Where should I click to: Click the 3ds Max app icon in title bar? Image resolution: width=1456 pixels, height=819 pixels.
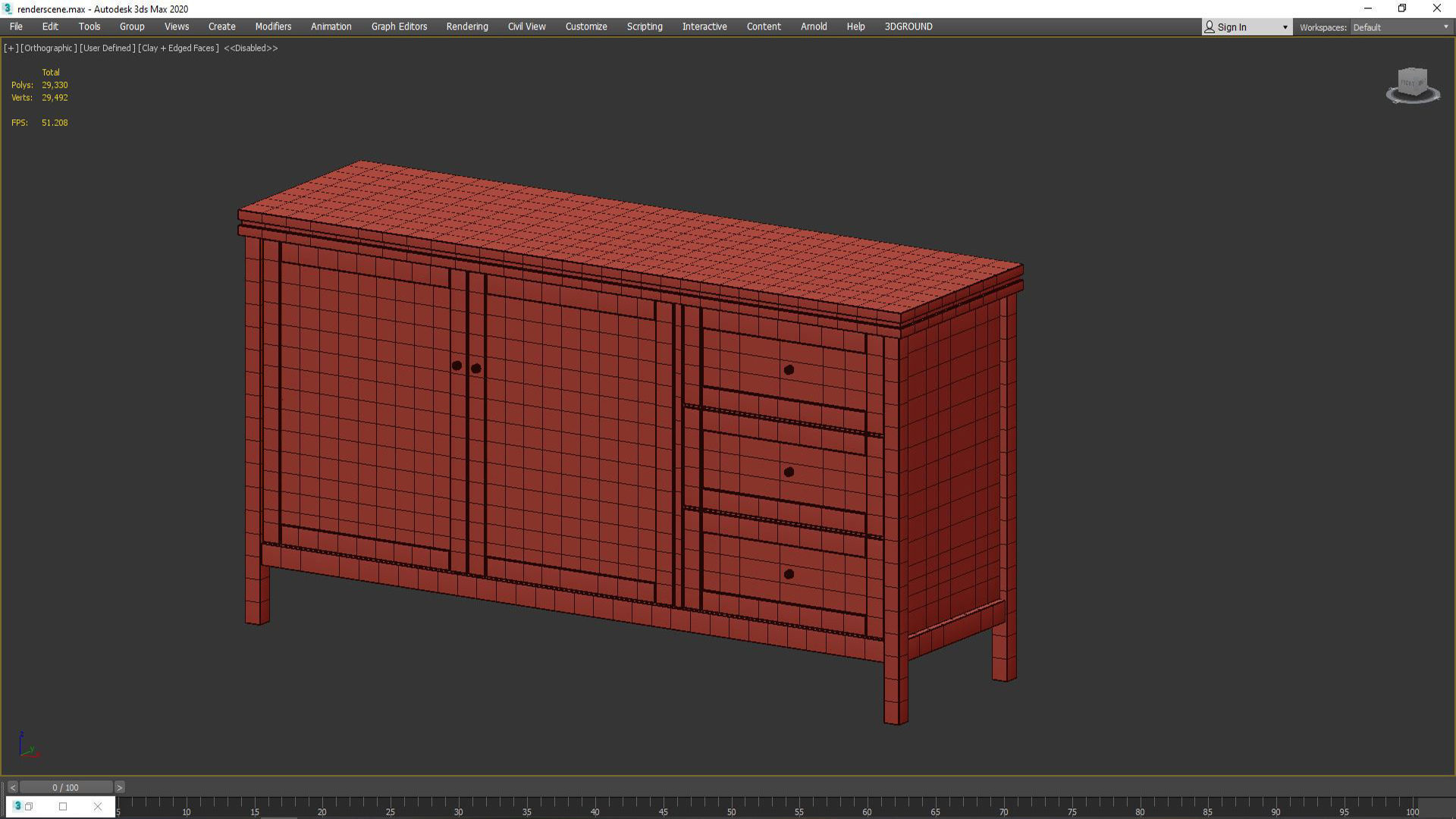tap(8, 8)
